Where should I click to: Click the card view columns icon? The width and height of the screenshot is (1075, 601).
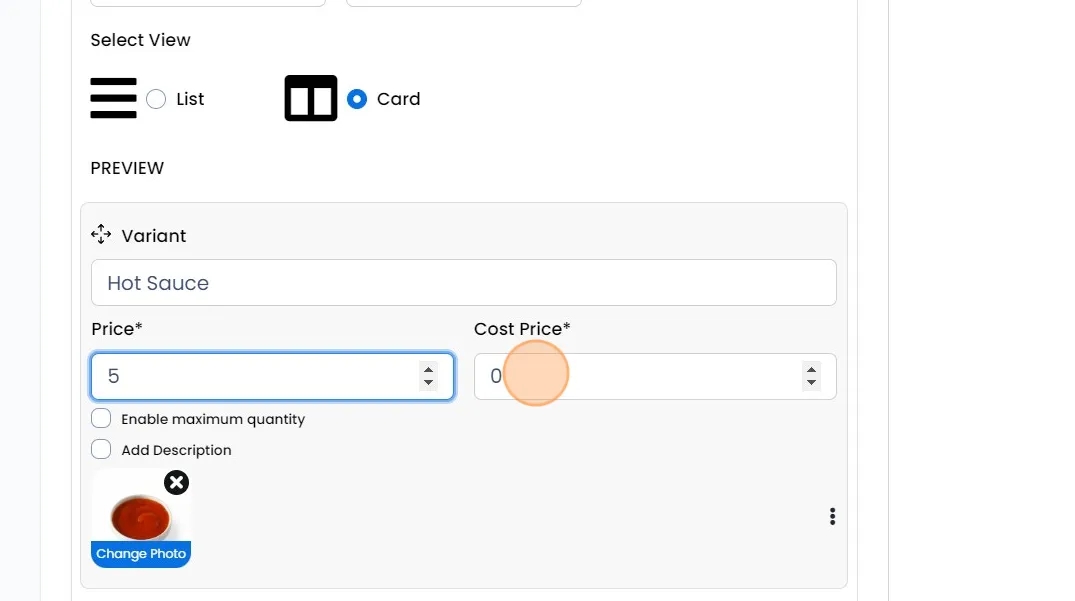click(x=311, y=98)
